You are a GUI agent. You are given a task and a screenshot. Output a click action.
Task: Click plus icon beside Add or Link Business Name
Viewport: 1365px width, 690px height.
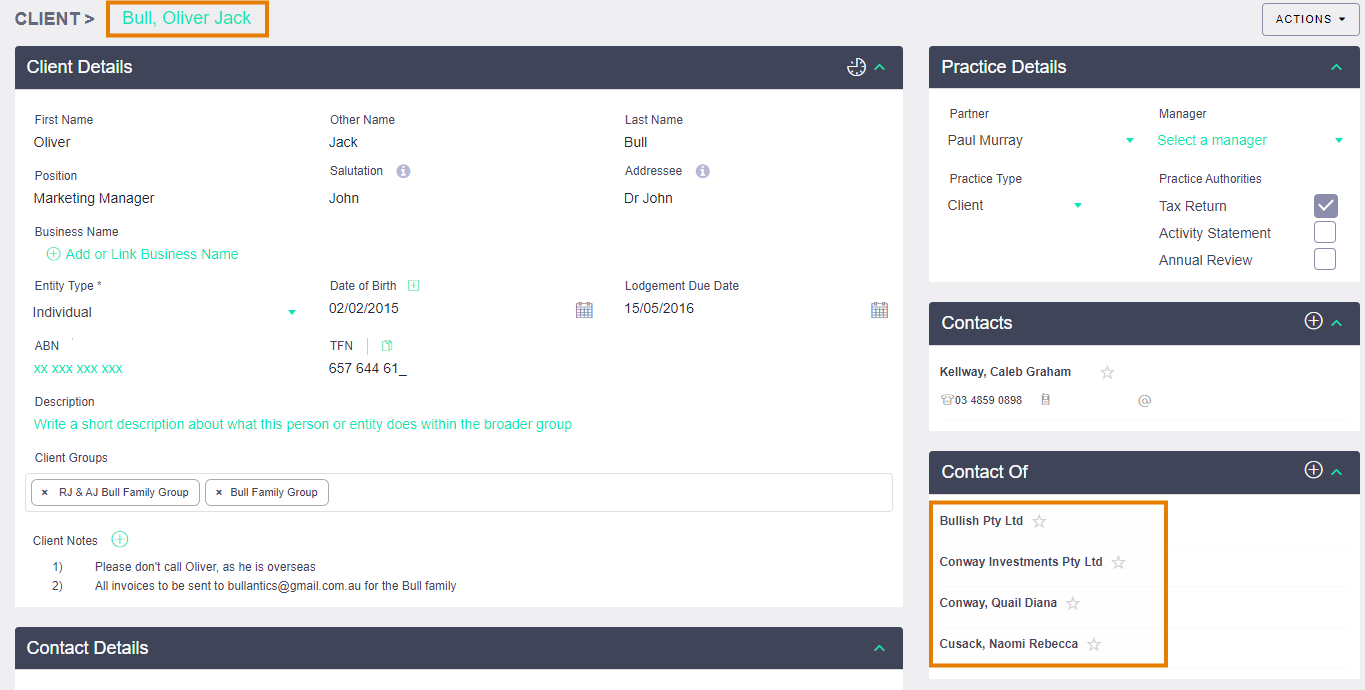tap(54, 254)
